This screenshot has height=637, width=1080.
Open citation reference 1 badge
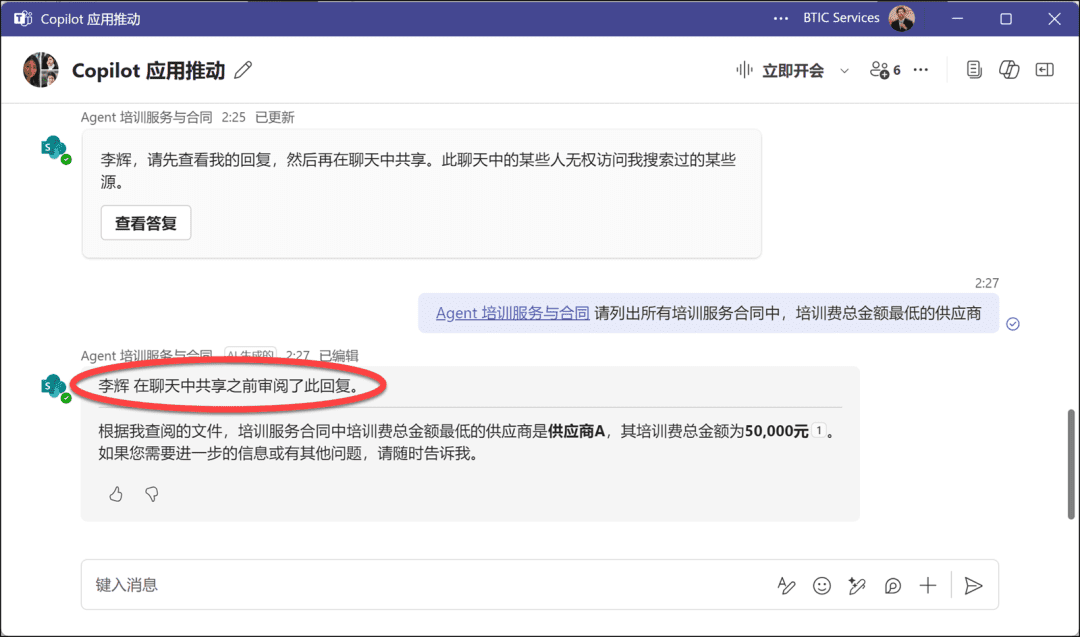tap(819, 430)
